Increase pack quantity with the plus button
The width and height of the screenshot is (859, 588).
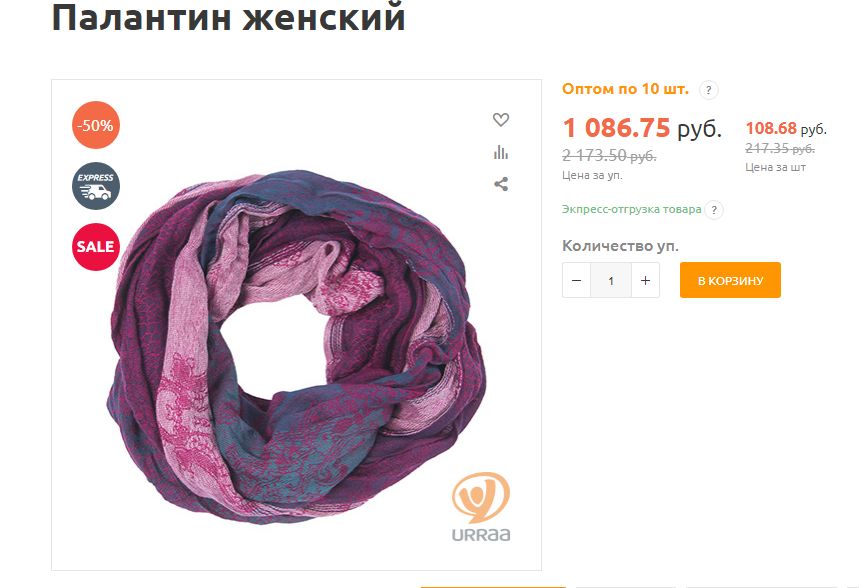pos(645,280)
